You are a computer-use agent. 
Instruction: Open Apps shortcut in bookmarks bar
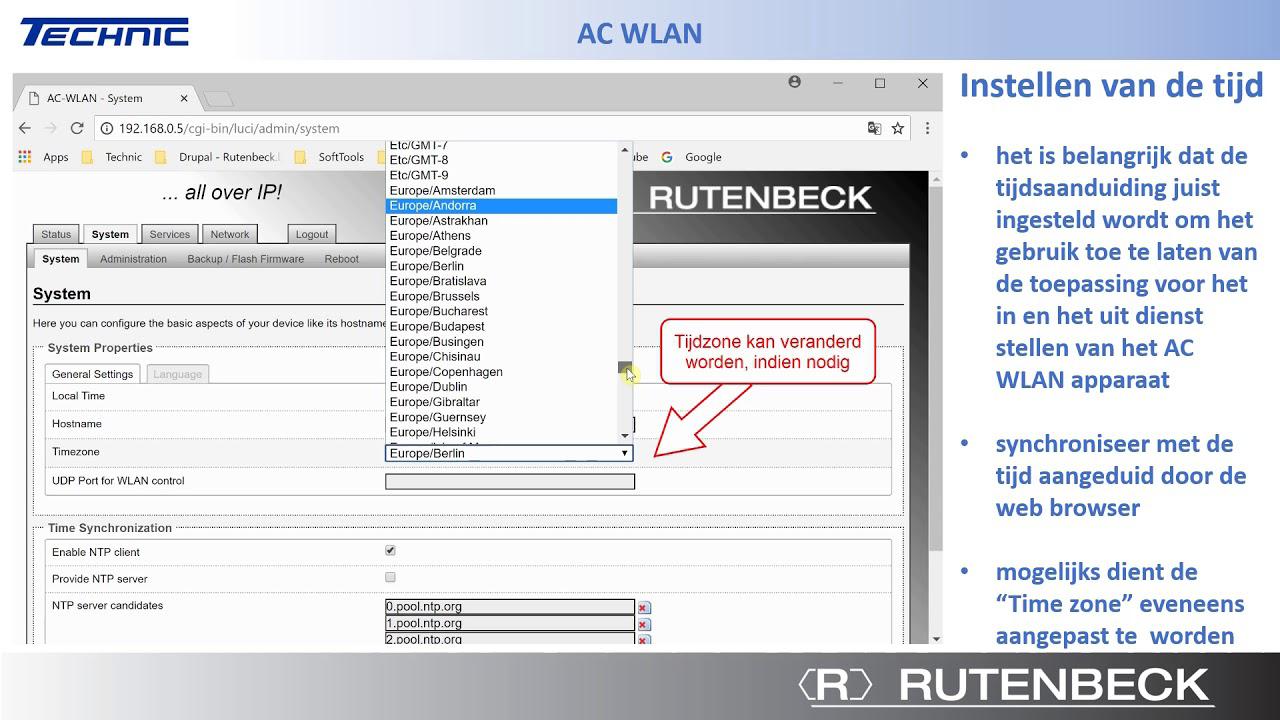click(44, 157)
